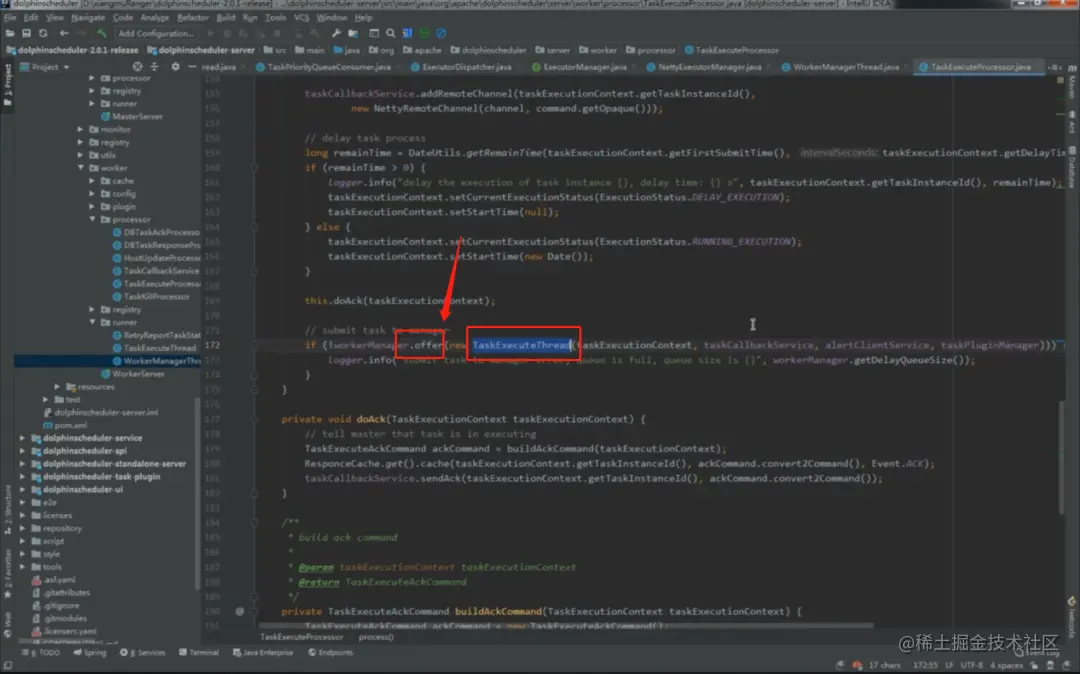Click the editor vertical scrollbar thumb
This screenshot has height=674, width=1080.
coord(1062,456)
